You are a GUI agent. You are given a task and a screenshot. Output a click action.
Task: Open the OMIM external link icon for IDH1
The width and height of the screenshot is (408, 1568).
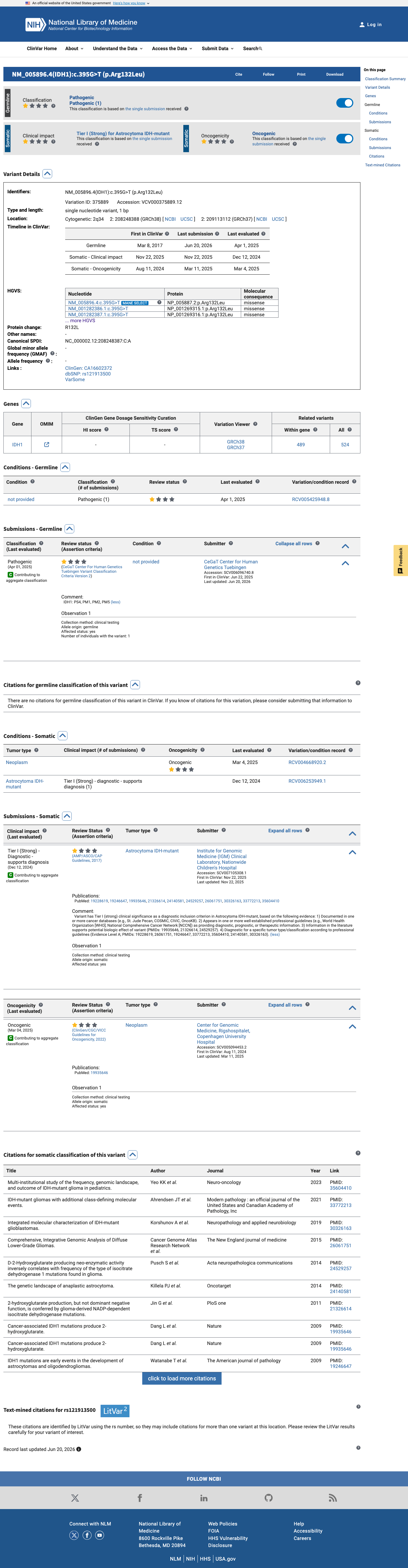click(46, 445)
